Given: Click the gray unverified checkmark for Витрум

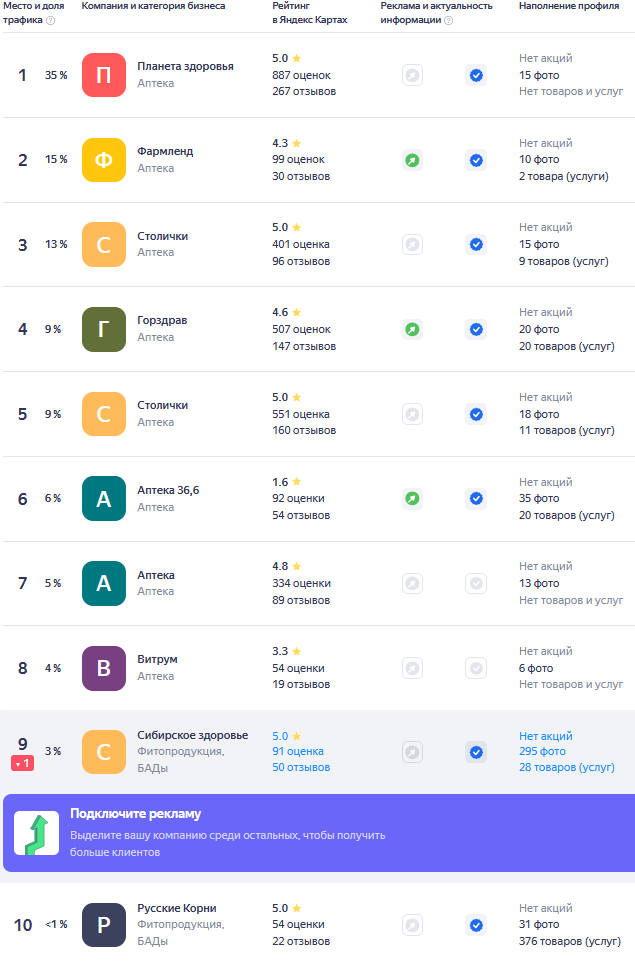Looking at the screenshot, I should 476,668.
